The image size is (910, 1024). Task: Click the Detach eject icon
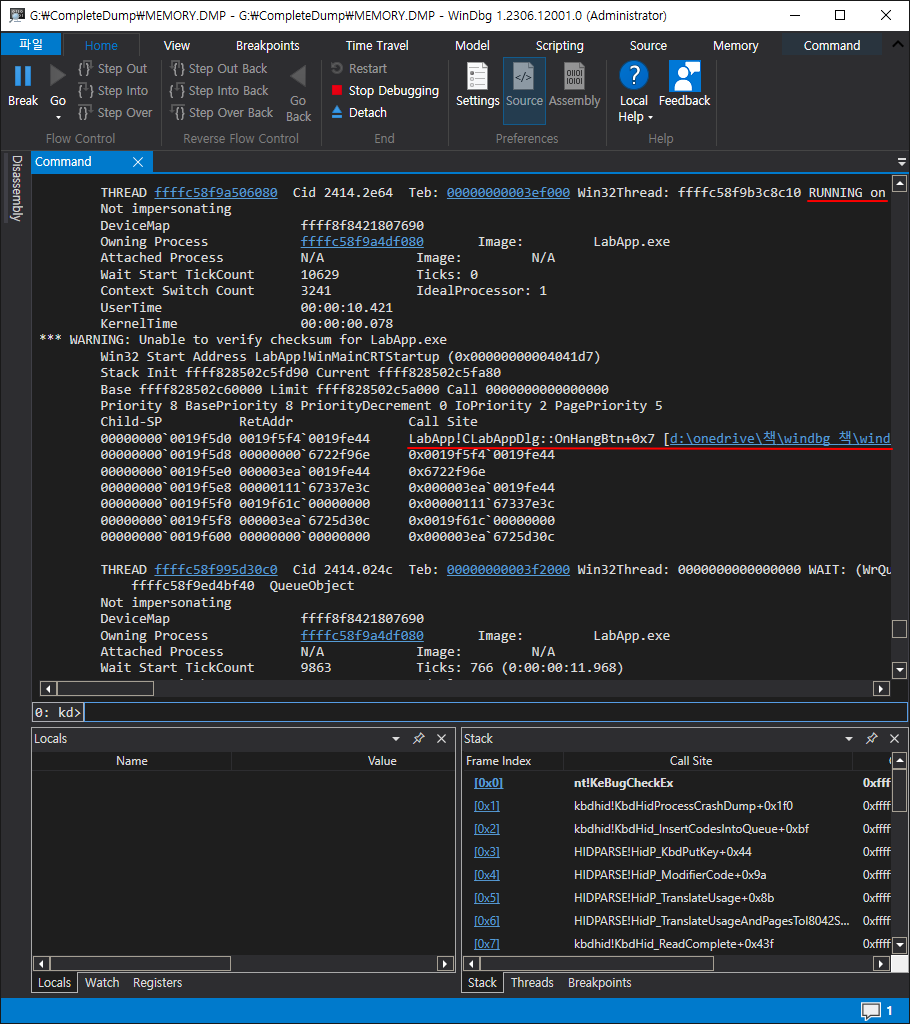click(x=337, y=112)
